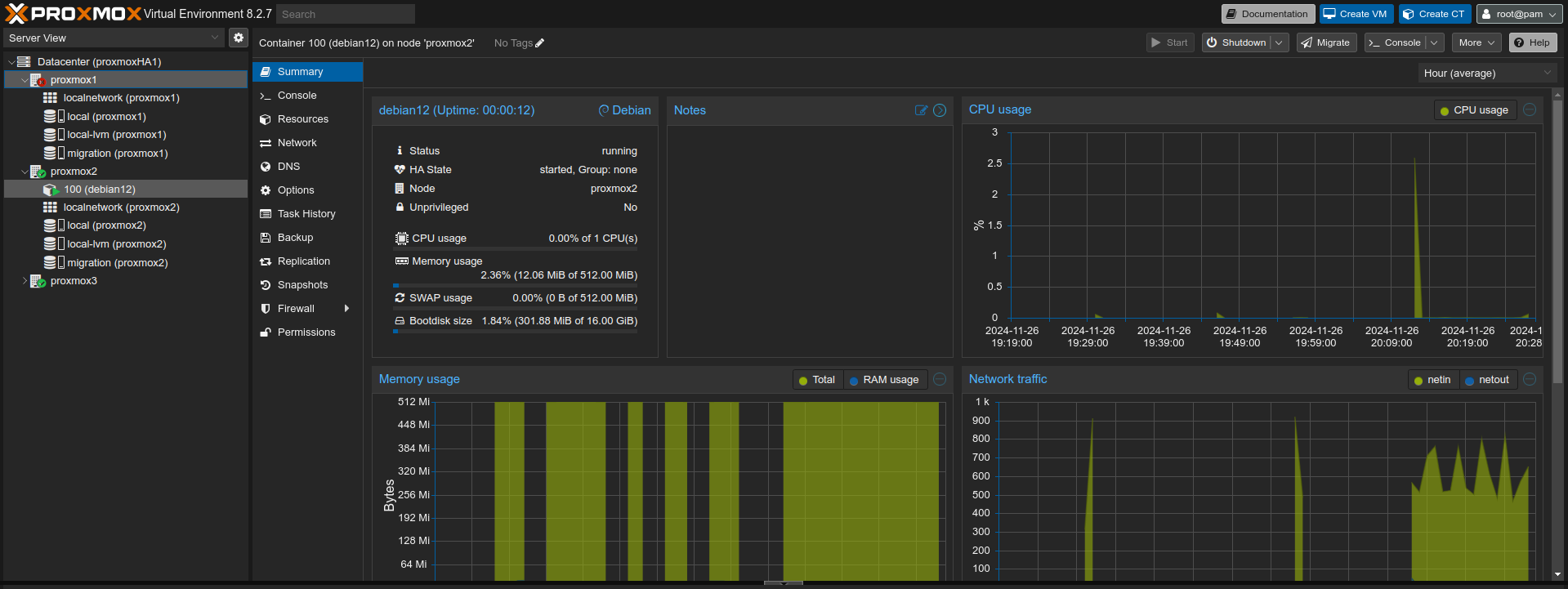1568x589 pixels.
Task: Collapse the proxmox1 tree node
Action: (24, 80)
